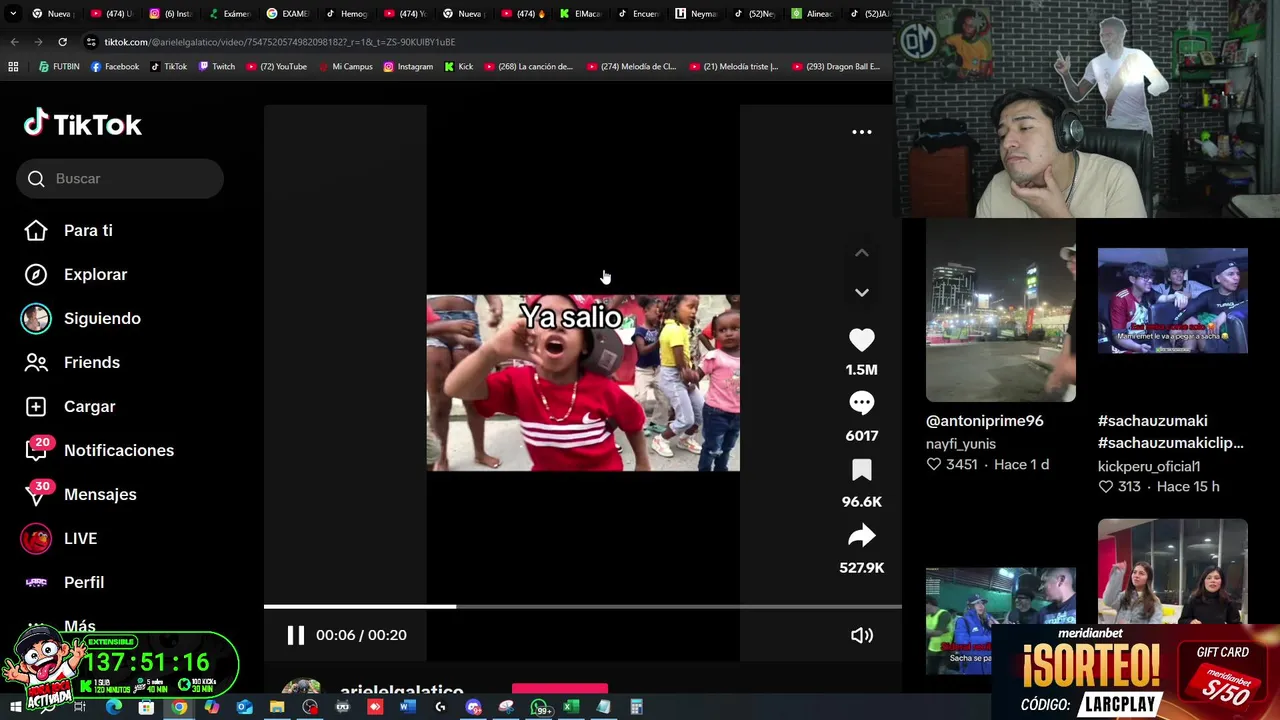1280x720 pixels.
Task: Go to next video with down chevron
Action: [861, 292]
